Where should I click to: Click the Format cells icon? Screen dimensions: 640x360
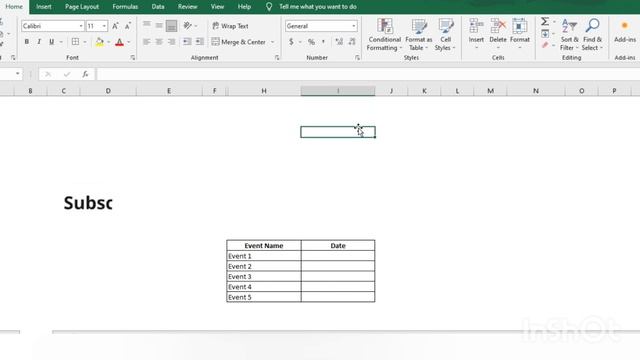(x=520, y=26)
